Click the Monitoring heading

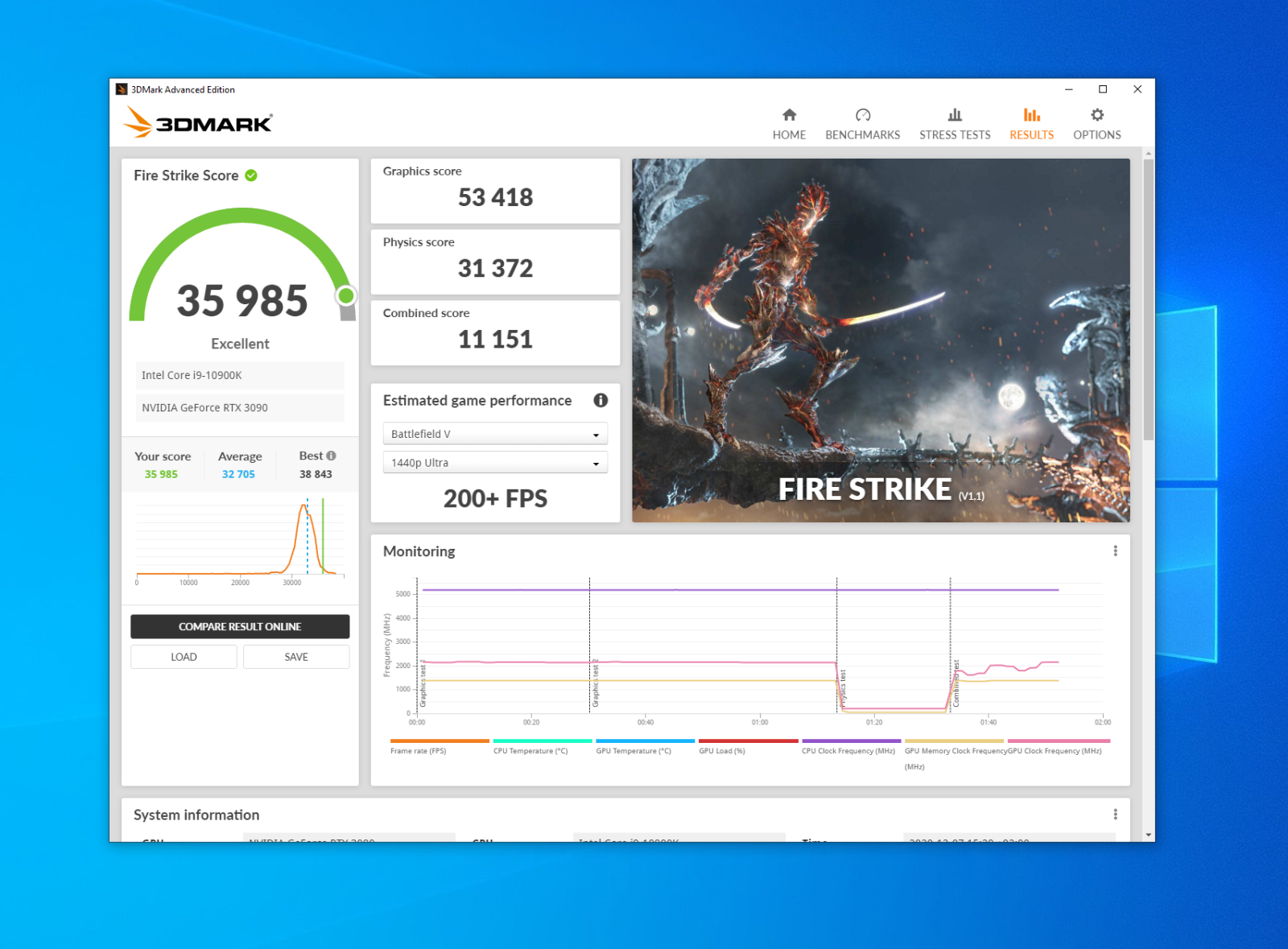click(419, 551)
